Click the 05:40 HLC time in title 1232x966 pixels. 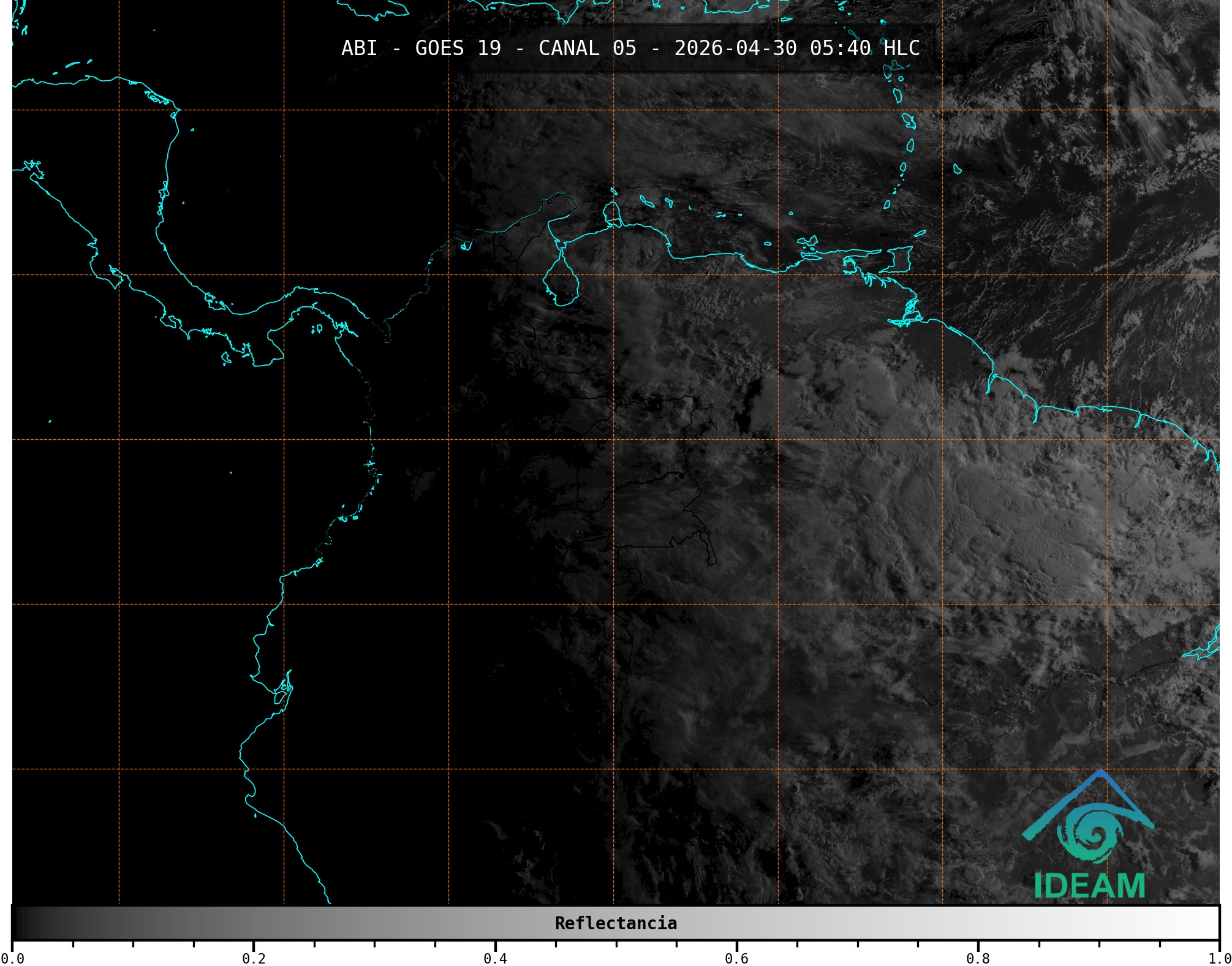864,48
